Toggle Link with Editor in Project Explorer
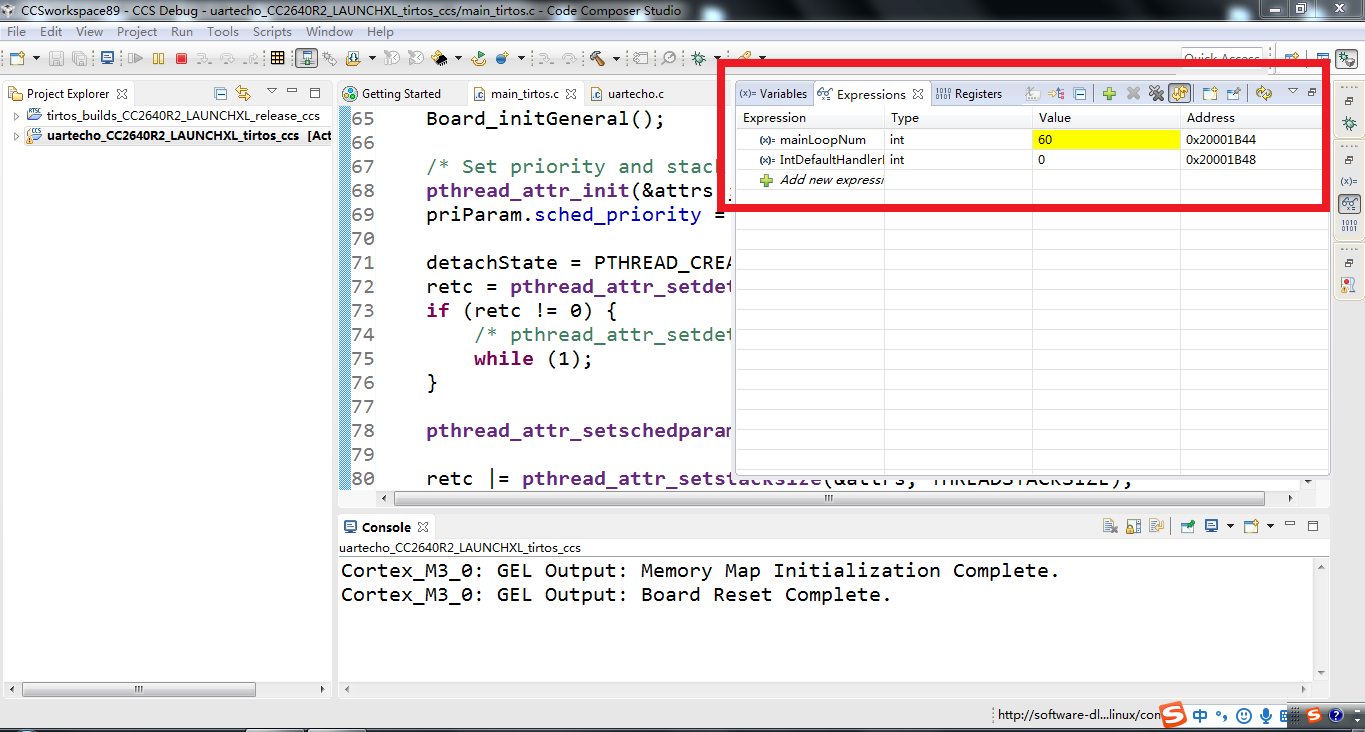The width and height of the screenshot is (1365, 732). click(243, 93)
